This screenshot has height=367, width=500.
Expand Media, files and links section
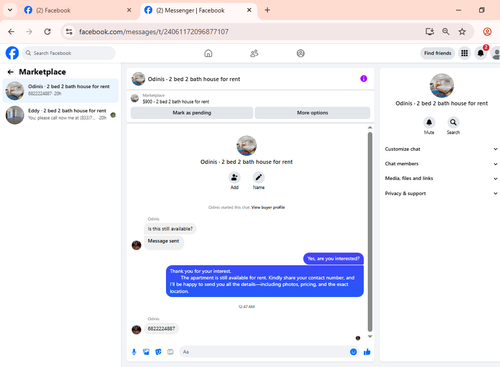click(441, 178)
